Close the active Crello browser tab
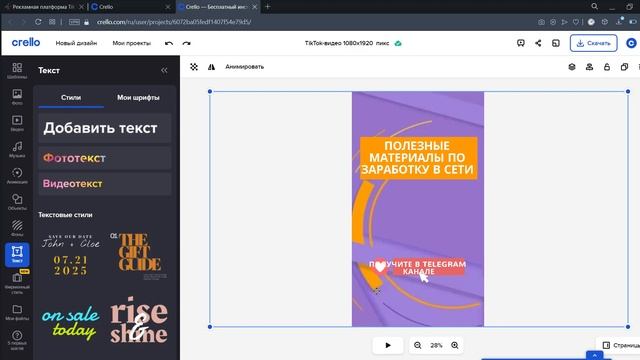This screenshot has height=360, width=640. click(x=255, y=7)
